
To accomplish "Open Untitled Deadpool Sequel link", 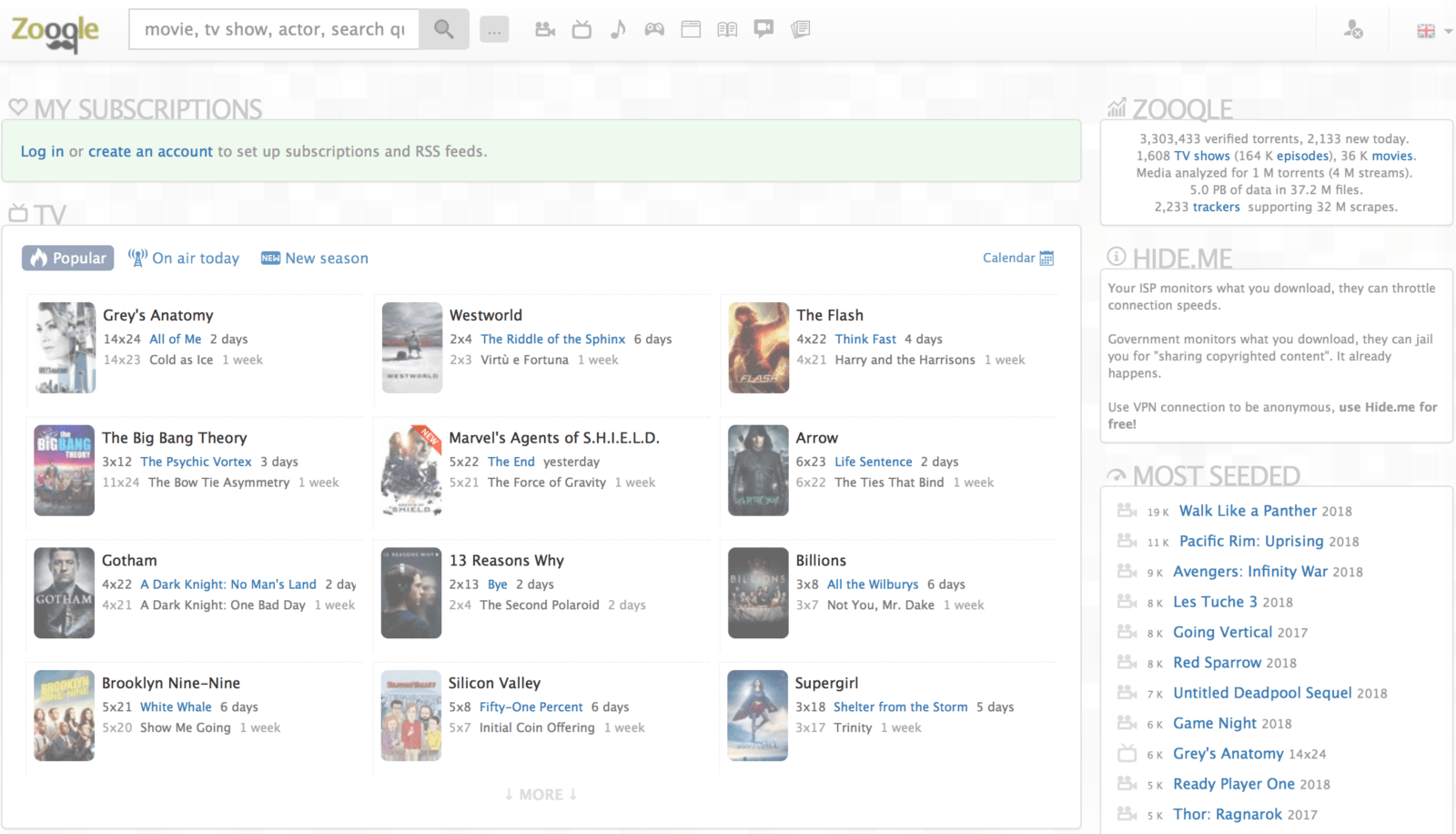I will click(x=1262, y=693).
